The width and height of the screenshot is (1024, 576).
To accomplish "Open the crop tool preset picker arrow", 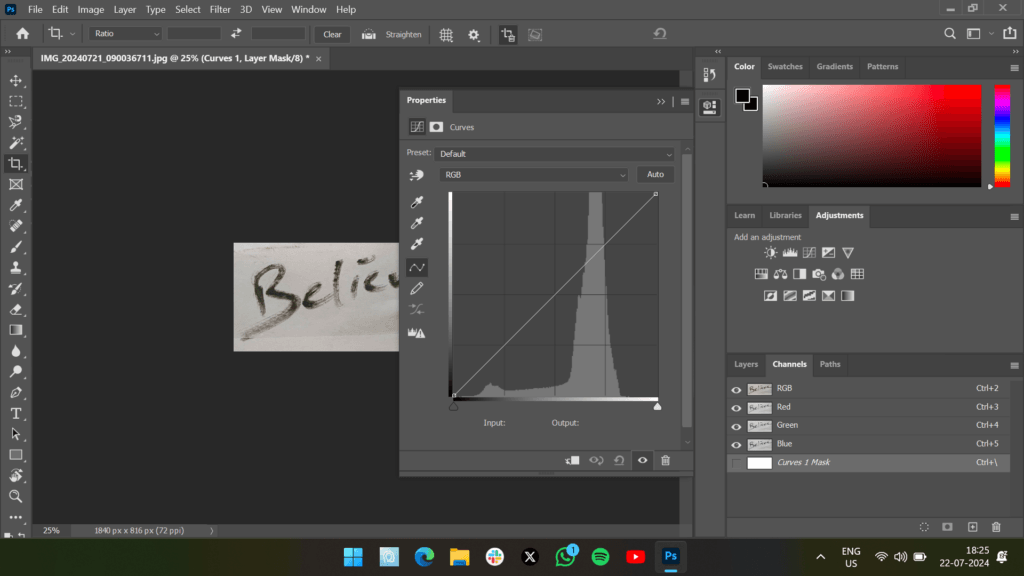I will [x=72, y=34].
